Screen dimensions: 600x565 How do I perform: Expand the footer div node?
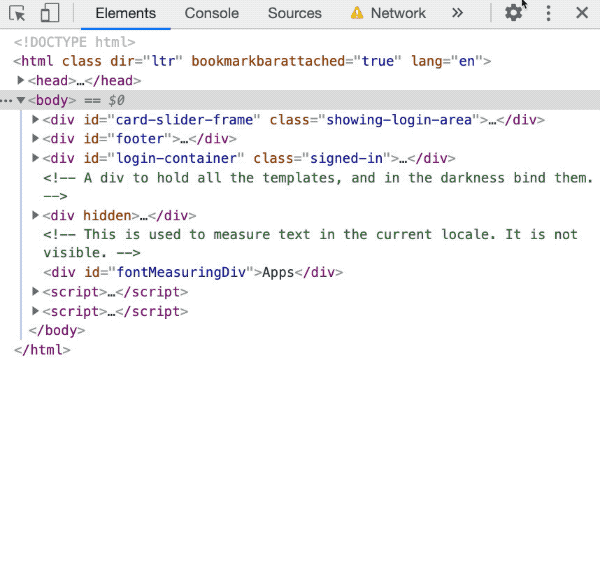(x=36, y=139)
